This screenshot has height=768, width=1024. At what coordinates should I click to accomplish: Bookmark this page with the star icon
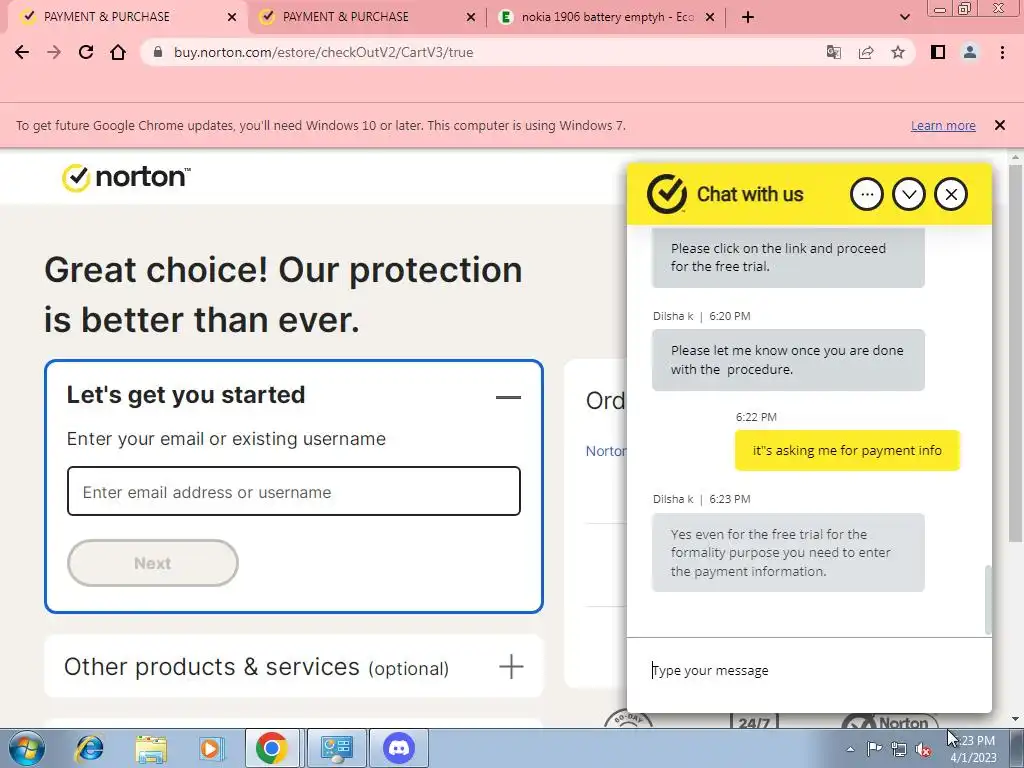click(898, 52)
